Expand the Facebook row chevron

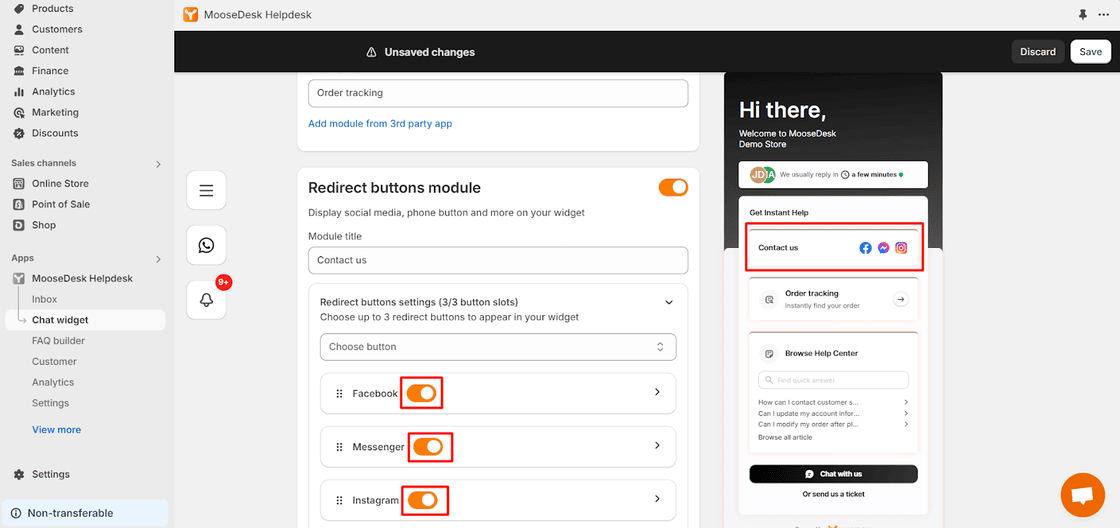tap(657, 392)
